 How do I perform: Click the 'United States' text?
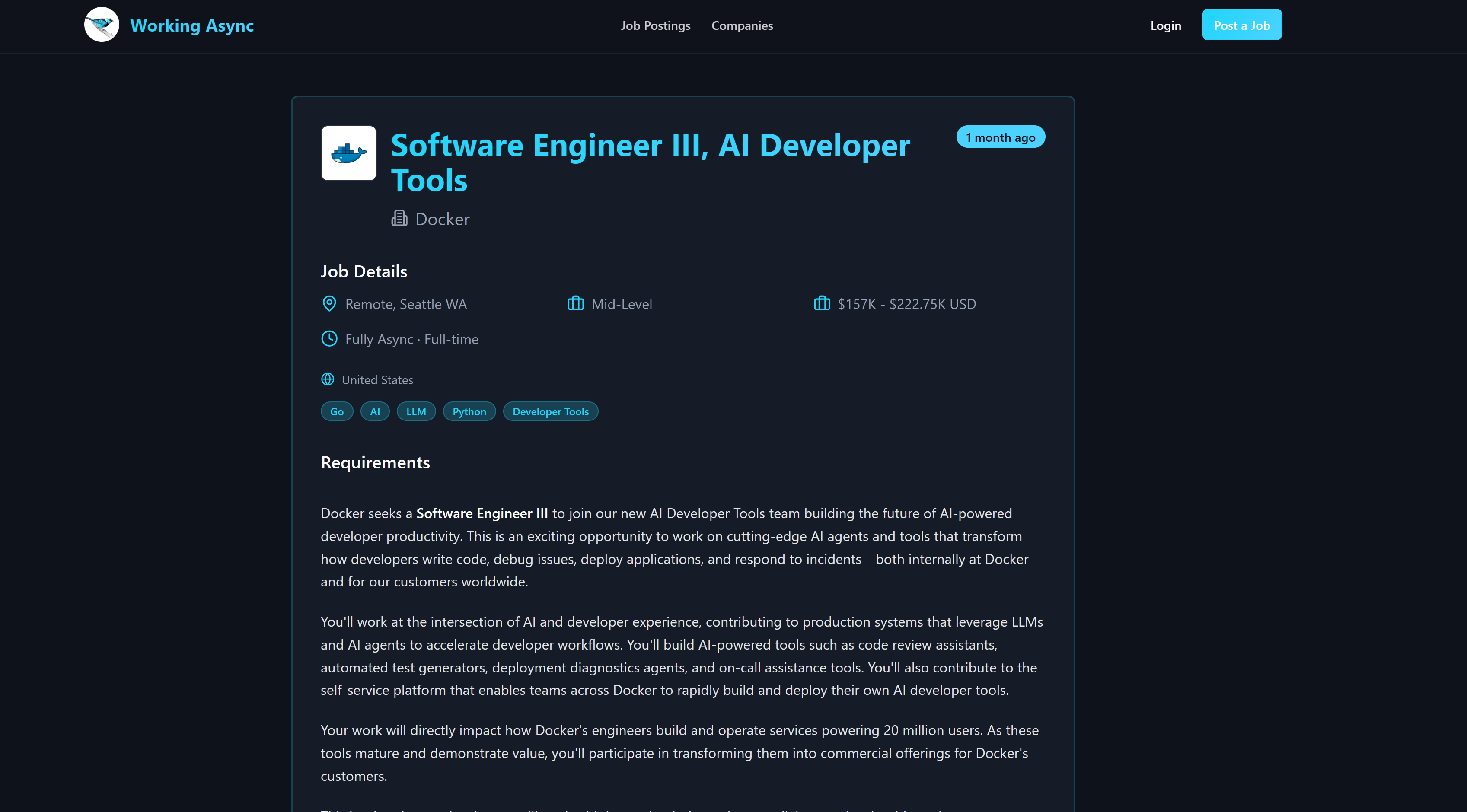[377, 380]
